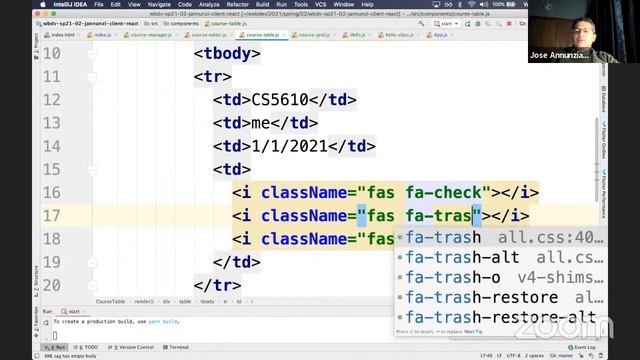Click line number 12 in gutter
This screenshot has width=640, height=360.
coord(52,100)
